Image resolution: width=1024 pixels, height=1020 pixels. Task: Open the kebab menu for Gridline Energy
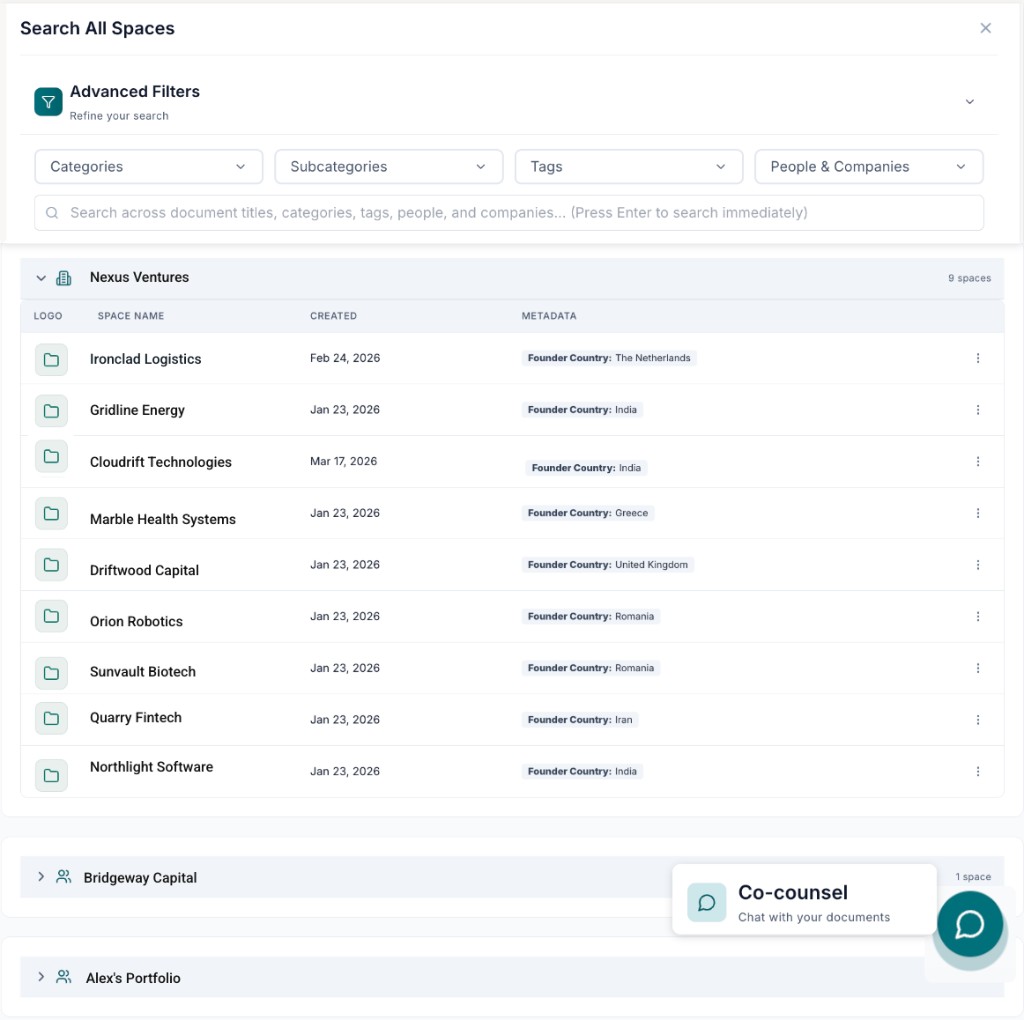pyautogui.click(x=978, y=409)
